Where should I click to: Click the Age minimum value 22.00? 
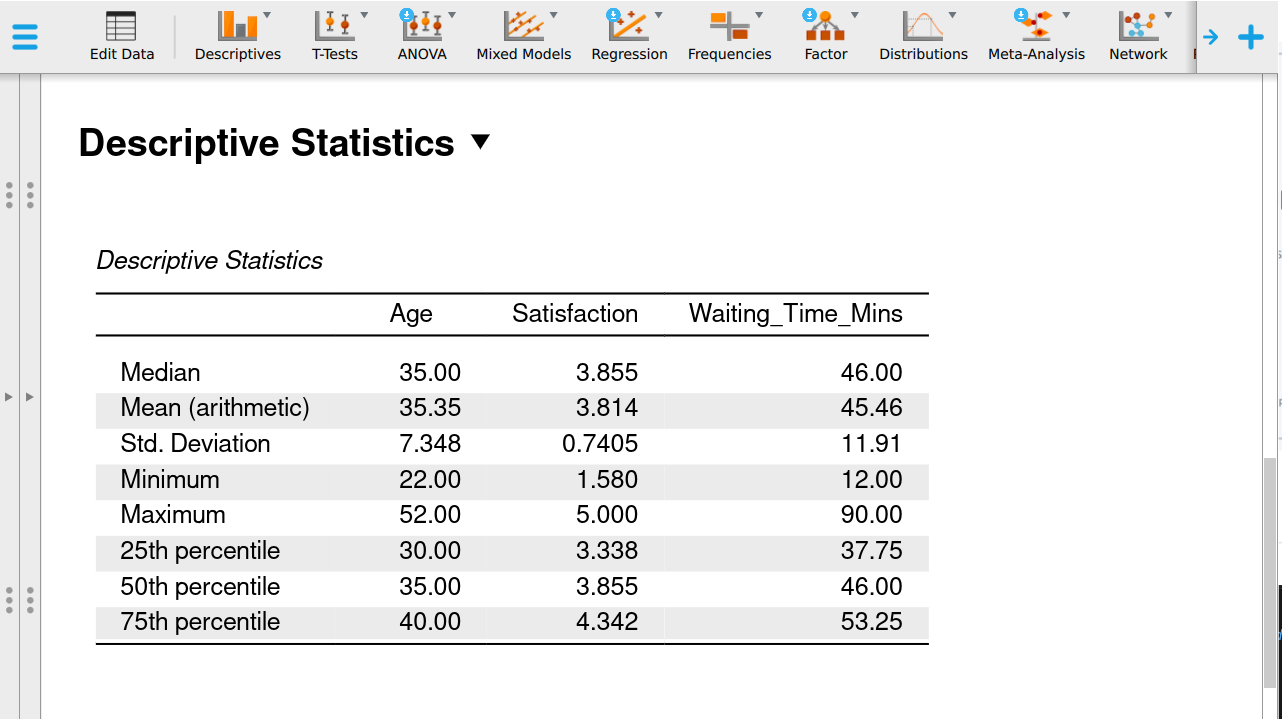[x=430, y=480]
